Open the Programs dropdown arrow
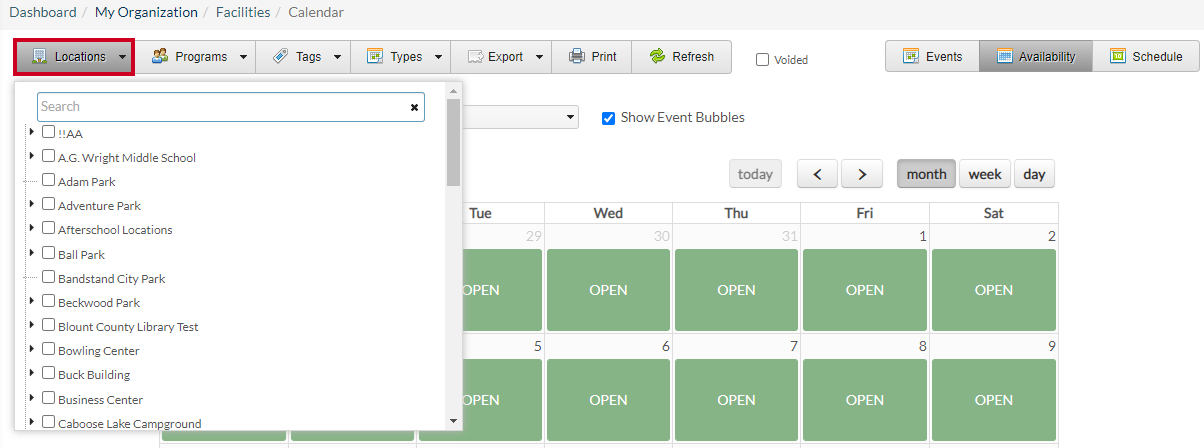The width and height of the screenshot is (1204, 448). click(243, 57)
